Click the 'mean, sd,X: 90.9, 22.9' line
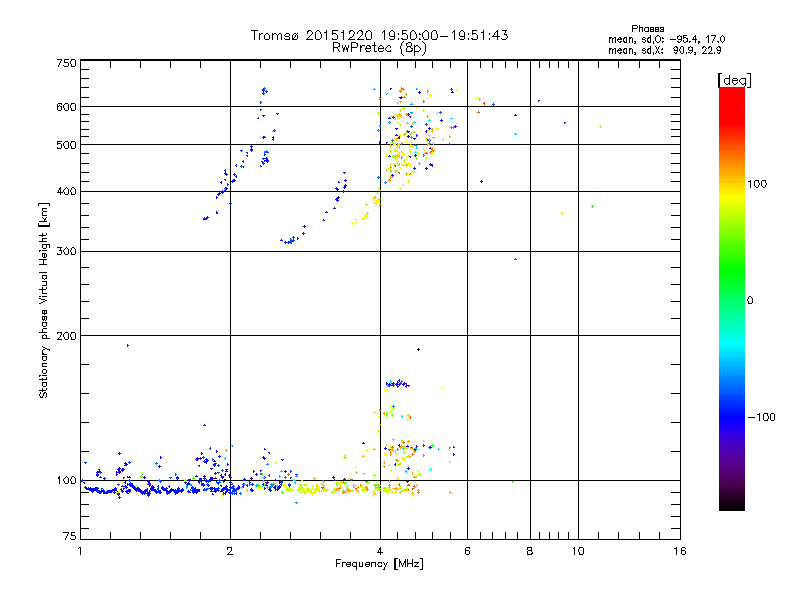This screenshot has width=800, height=600. 664,50
